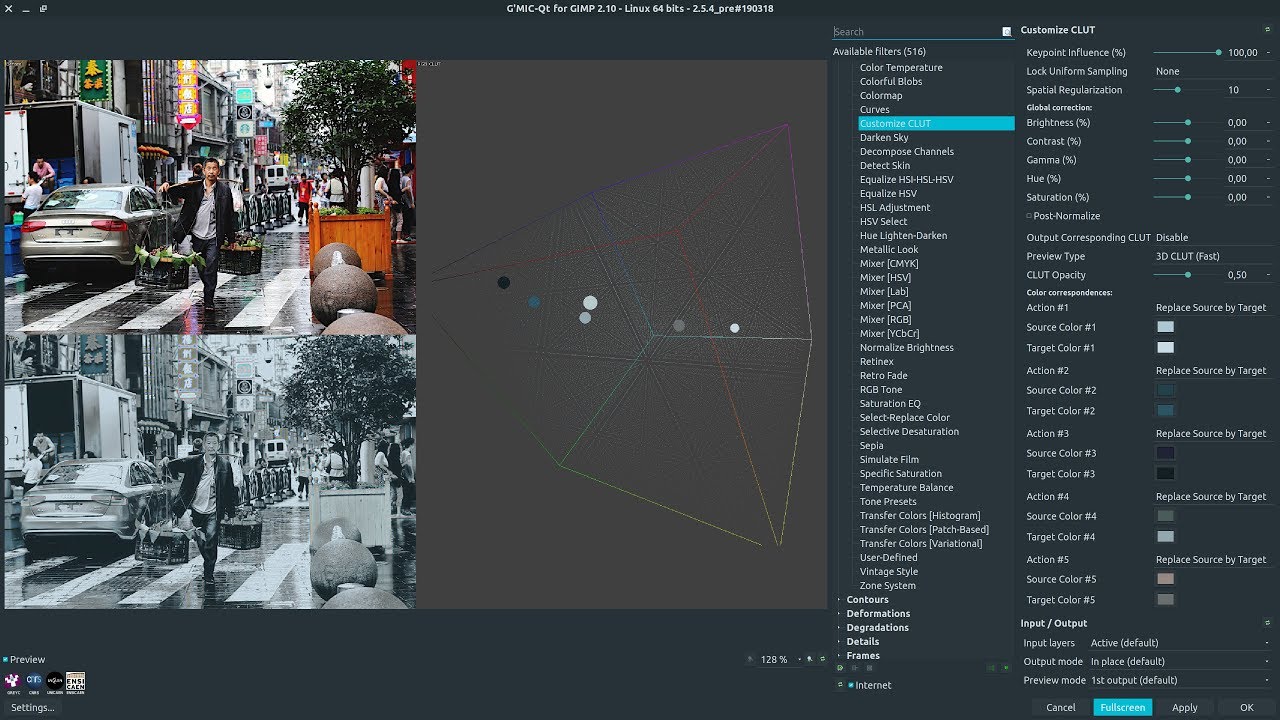Click the Keypoint Influence slider
Viewport: 1280px width, 720px height.
pyautogui.click(x=1188, y=52)
